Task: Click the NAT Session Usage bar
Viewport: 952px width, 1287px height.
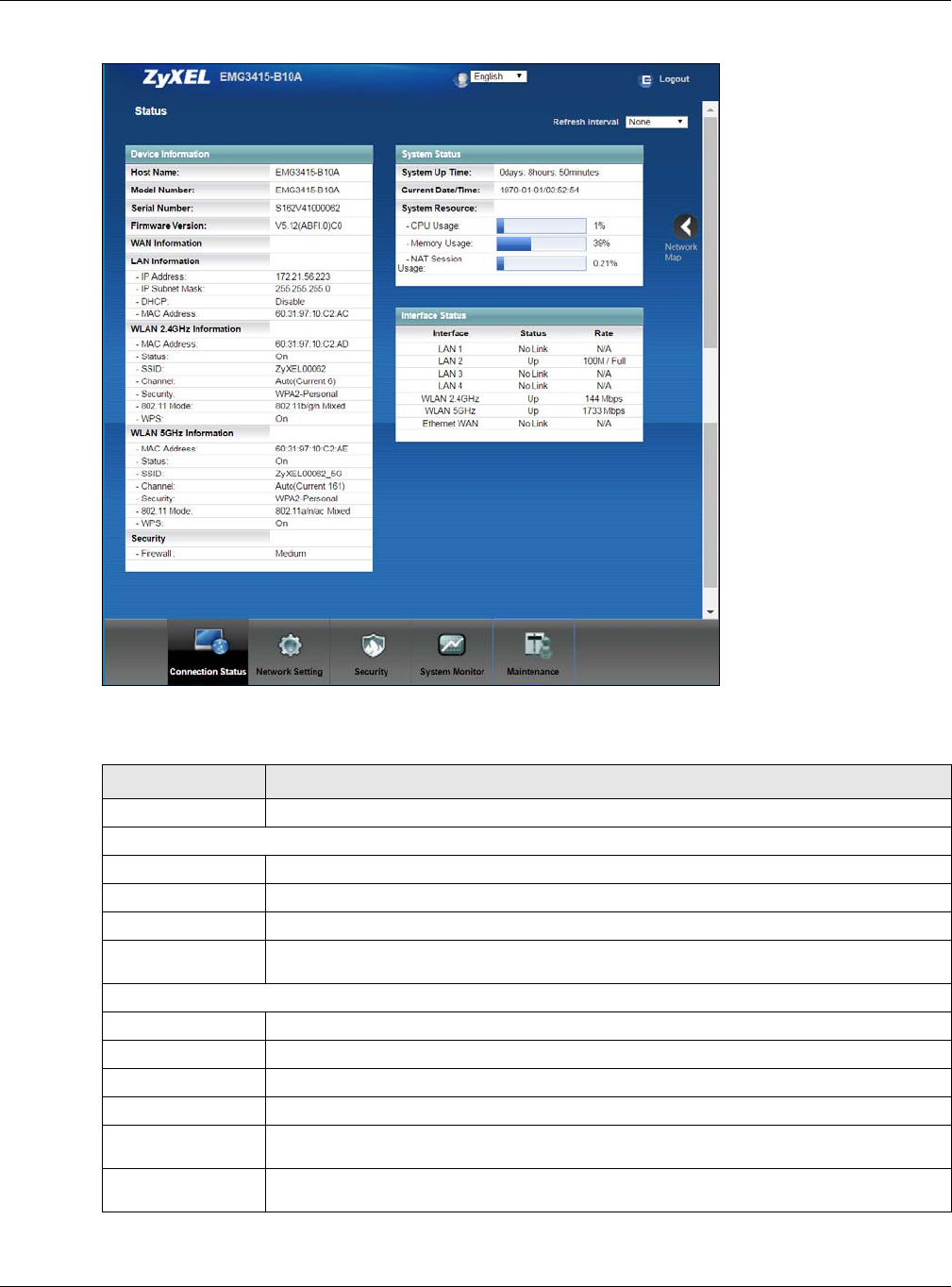Action: point(542,263)
